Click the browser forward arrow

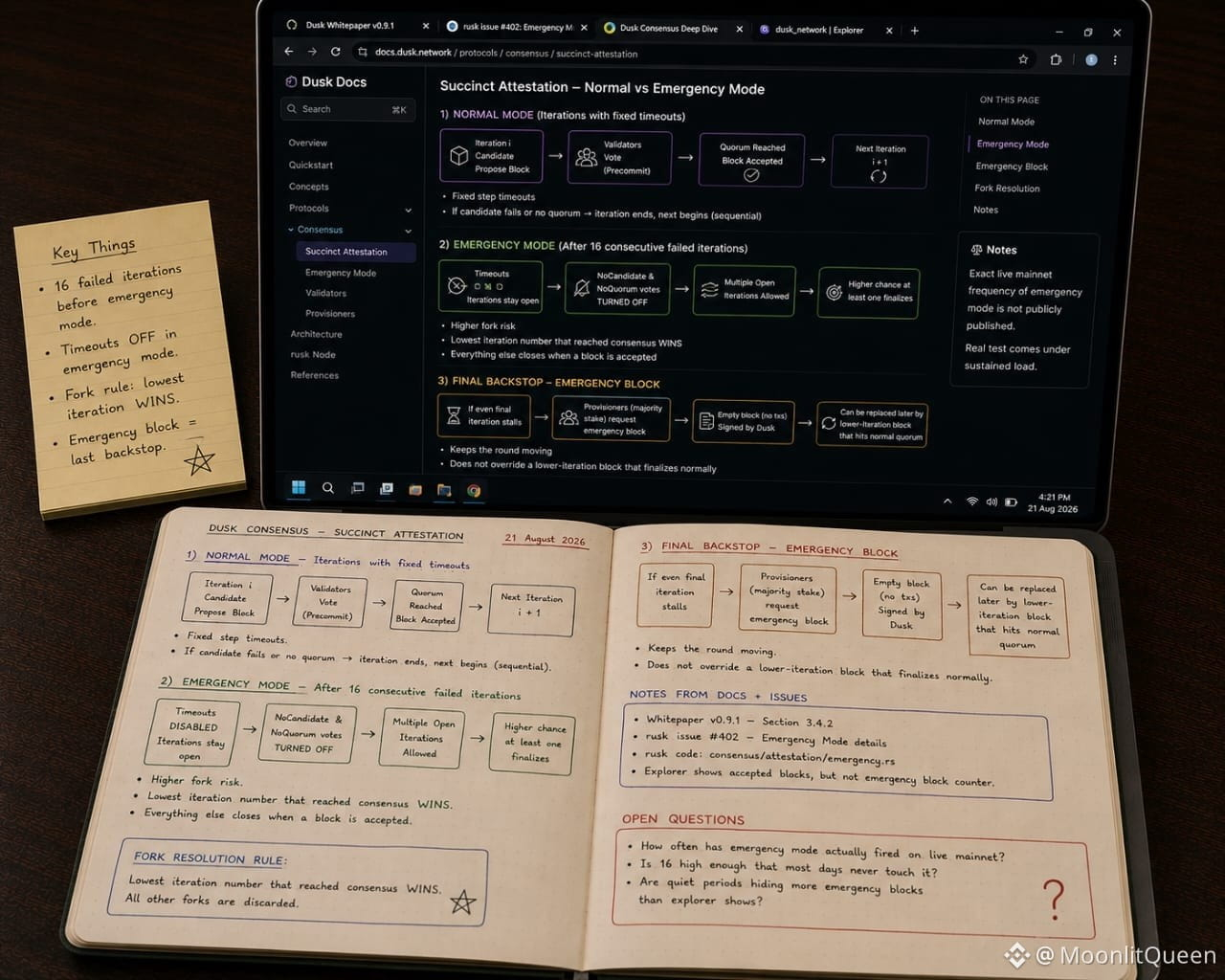coord(312,52)
